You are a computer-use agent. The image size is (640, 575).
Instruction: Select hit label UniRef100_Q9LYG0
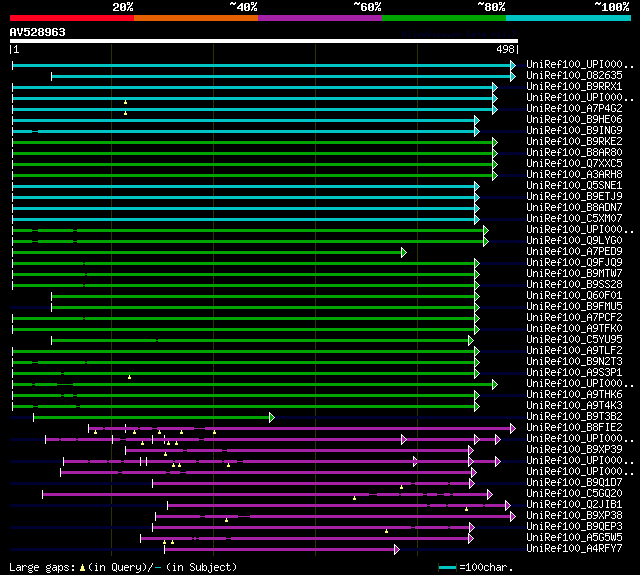(x=574, y=241)
